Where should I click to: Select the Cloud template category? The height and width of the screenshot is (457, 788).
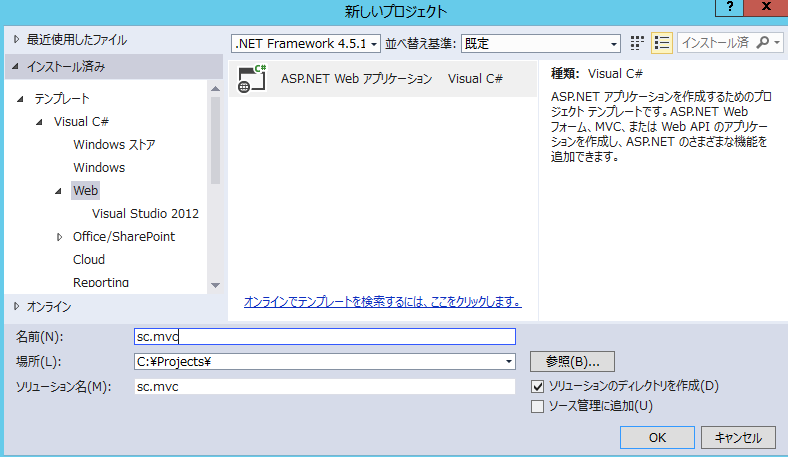pos(89,259)
